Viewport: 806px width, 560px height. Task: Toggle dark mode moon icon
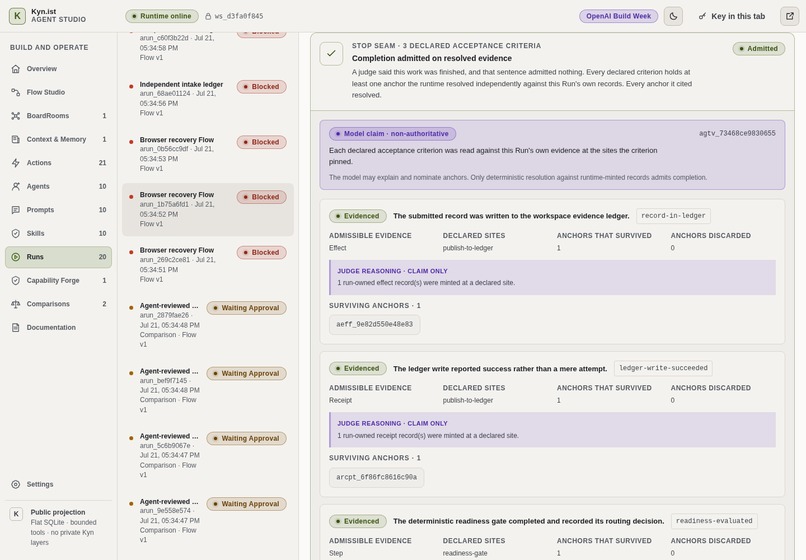tap(673, 16)
